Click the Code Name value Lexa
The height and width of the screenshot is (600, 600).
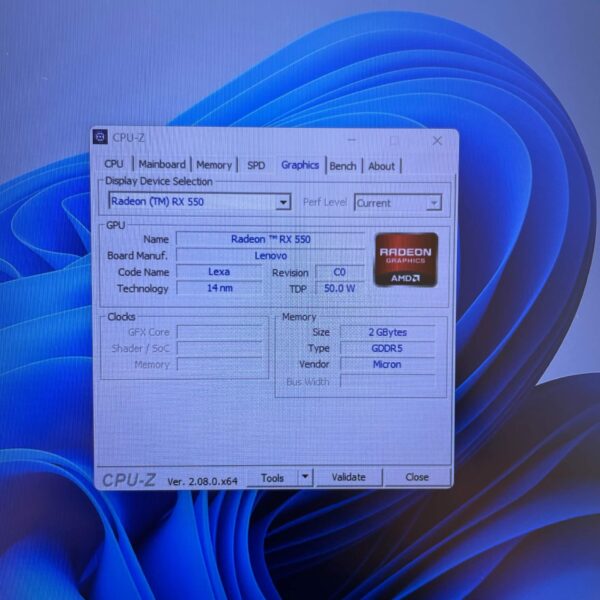tap(219, 272)
